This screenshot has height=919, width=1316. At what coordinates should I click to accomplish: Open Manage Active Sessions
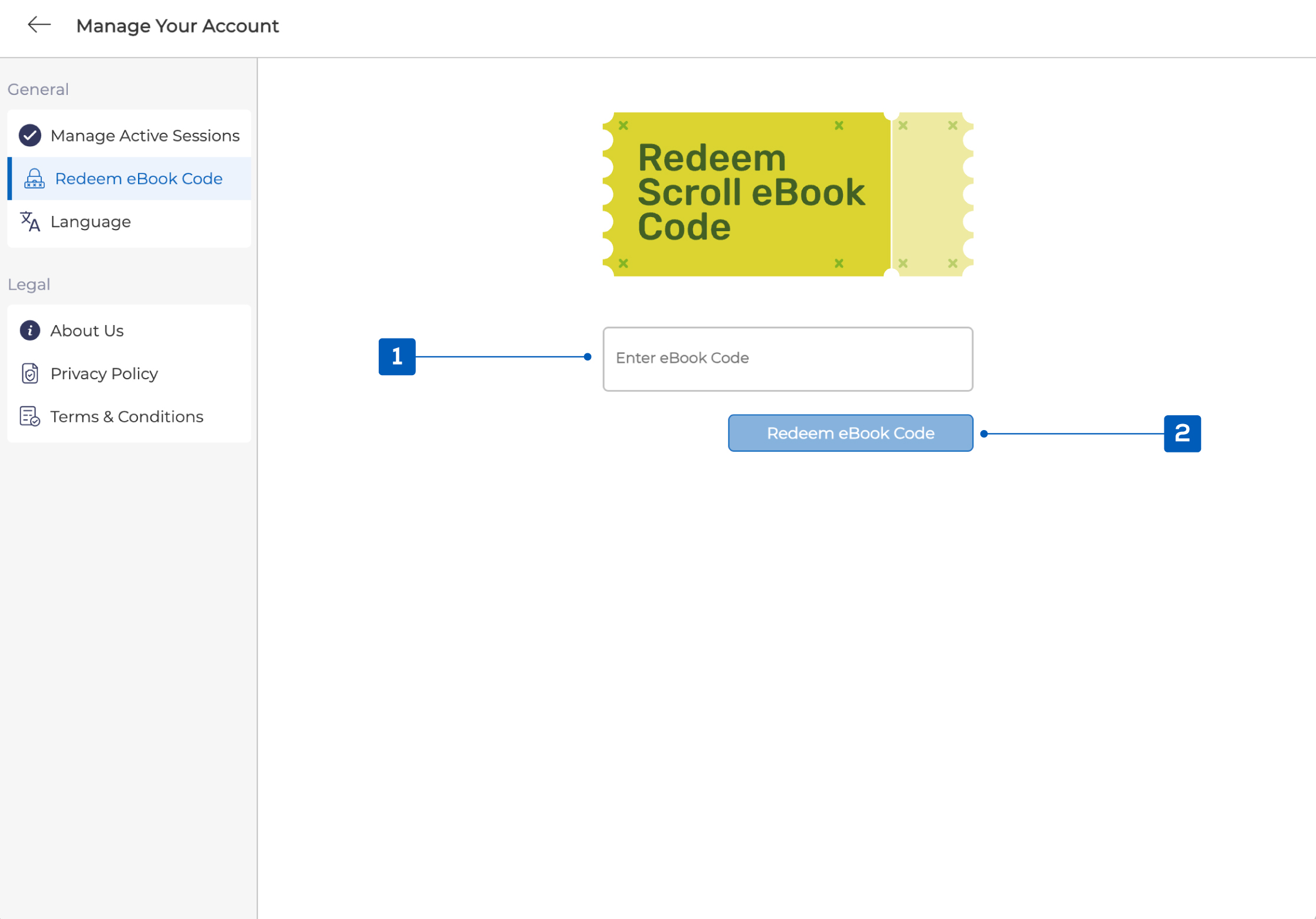[145, 136]
